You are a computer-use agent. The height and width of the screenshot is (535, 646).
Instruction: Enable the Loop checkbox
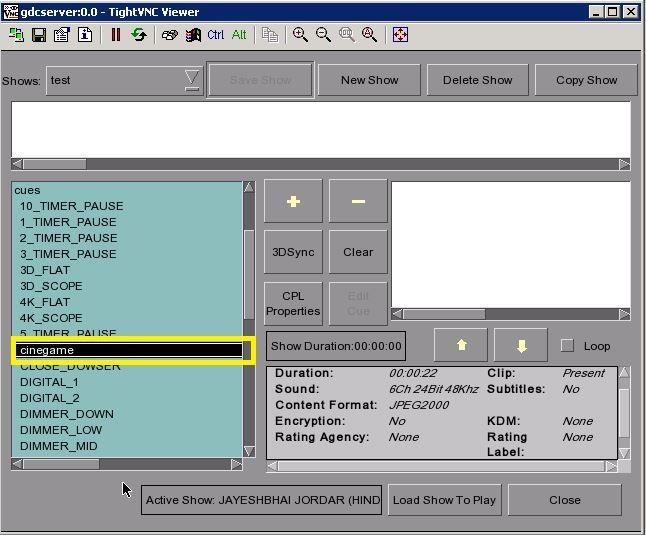[x=567, y=345]
